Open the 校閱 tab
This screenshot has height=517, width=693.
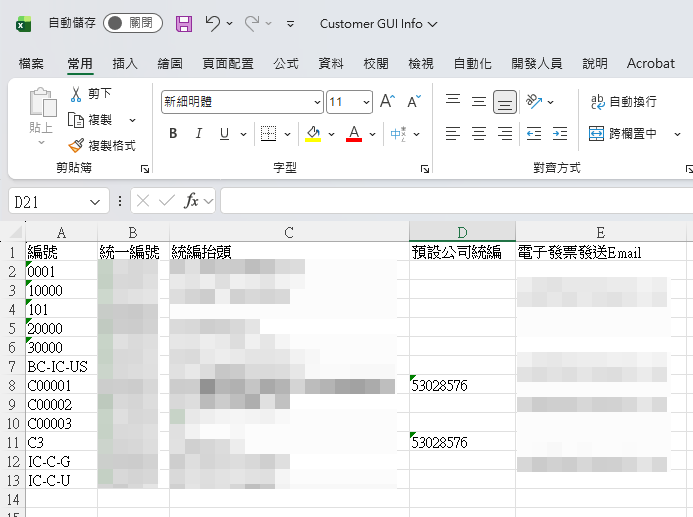tap(376, 64)
